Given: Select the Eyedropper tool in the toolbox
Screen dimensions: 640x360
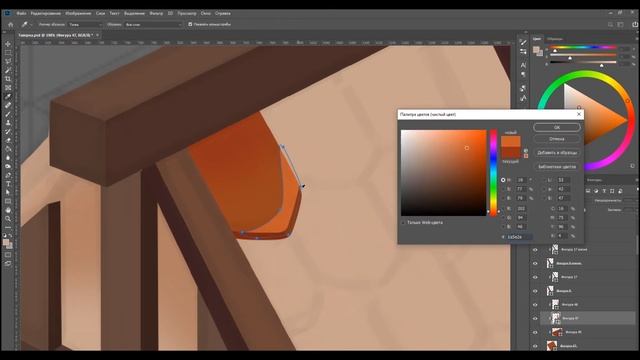Looking at the screenshot, I should [8, 97].
